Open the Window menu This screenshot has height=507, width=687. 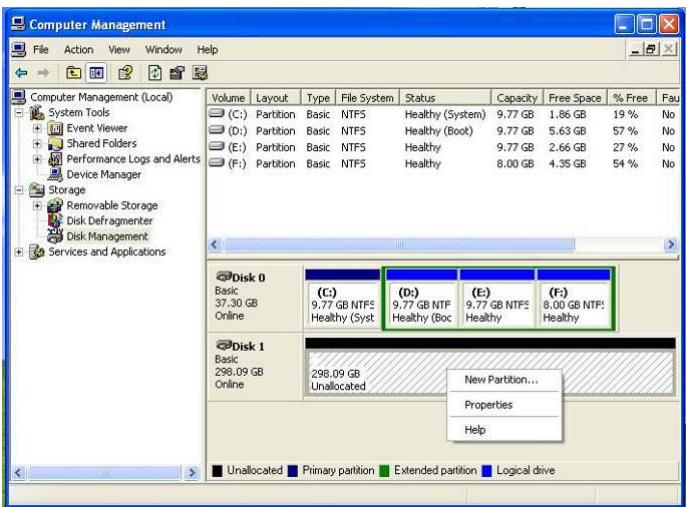[163, 50]
